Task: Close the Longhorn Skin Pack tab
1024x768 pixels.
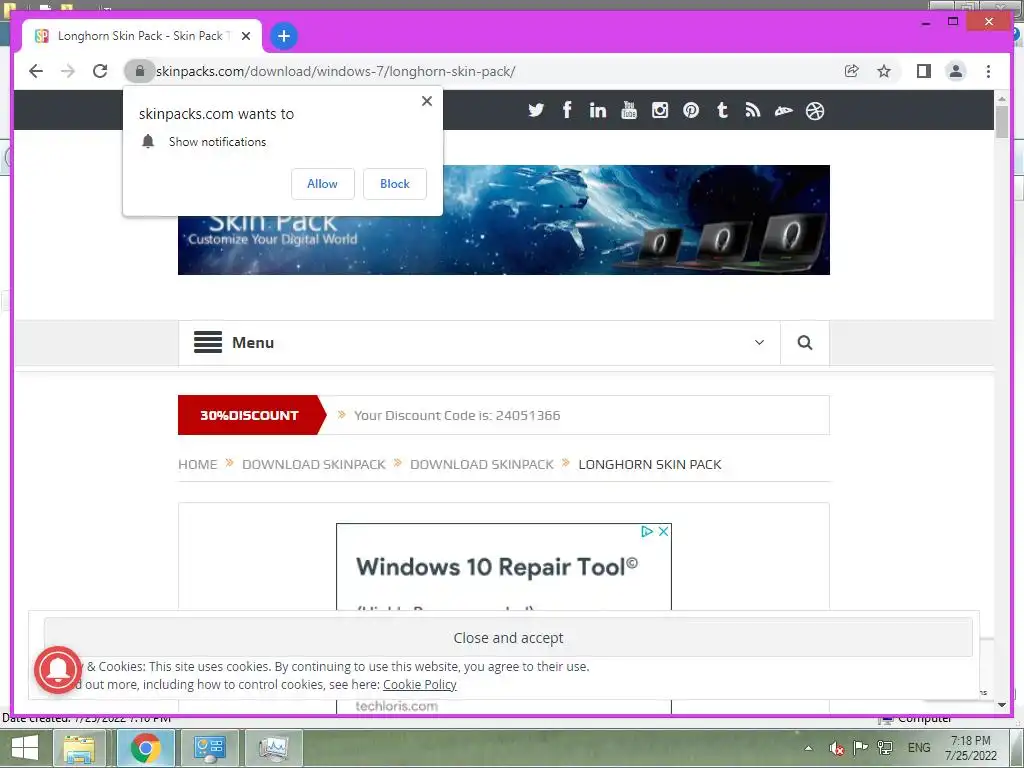Action: (x=246, y=36)
